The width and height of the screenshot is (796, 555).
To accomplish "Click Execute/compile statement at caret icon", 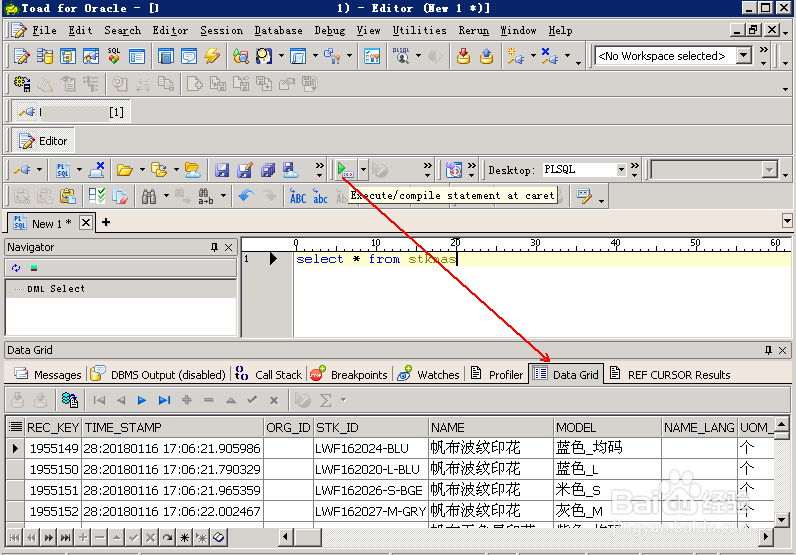I will 345,170.
